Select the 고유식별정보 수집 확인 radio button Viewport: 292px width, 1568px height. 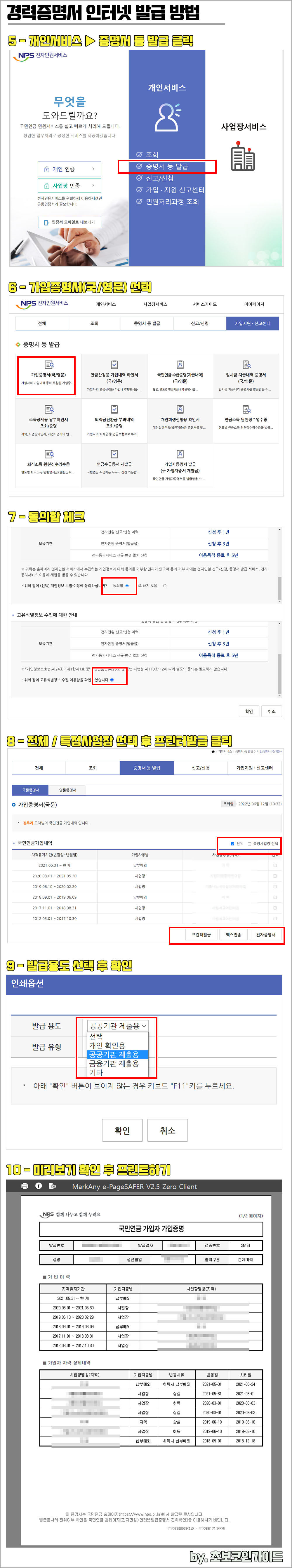point(112,680)
